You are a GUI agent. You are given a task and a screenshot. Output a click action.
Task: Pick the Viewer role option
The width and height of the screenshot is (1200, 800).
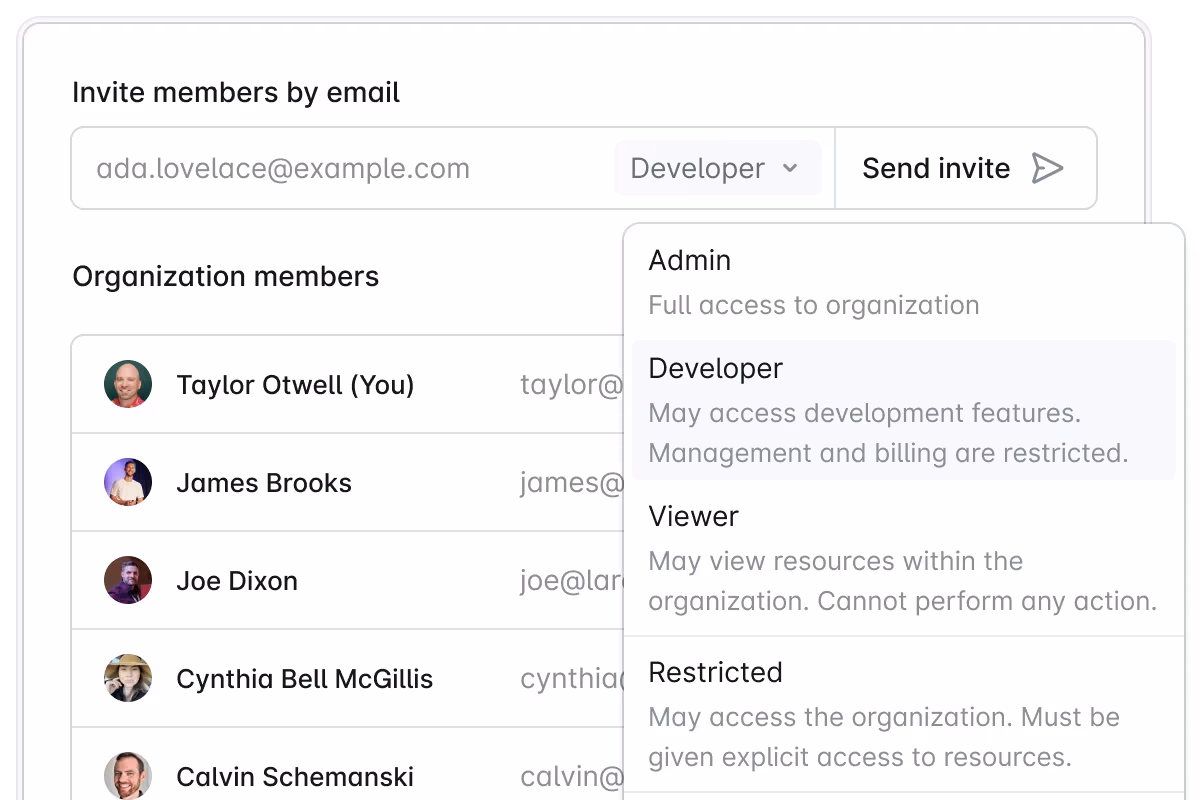pyautogui.click(x=903, y=558)
